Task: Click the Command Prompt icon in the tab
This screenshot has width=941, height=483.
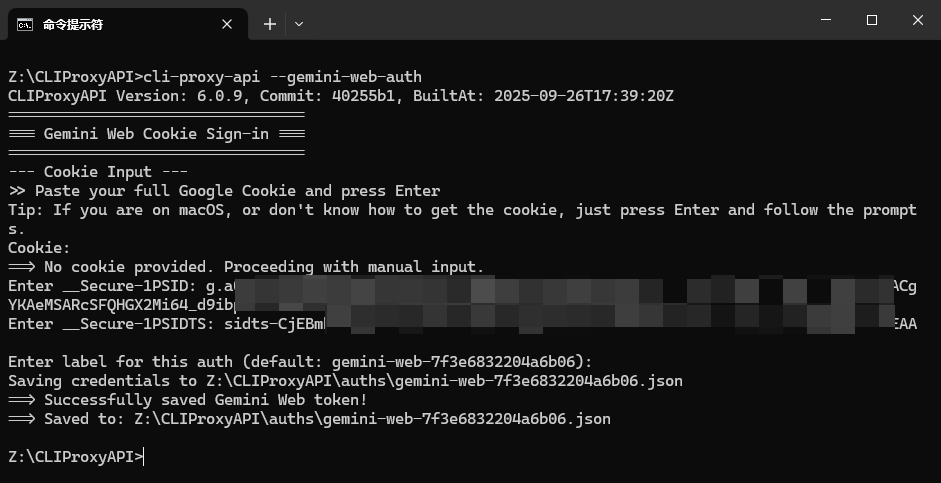Action: 25,24
